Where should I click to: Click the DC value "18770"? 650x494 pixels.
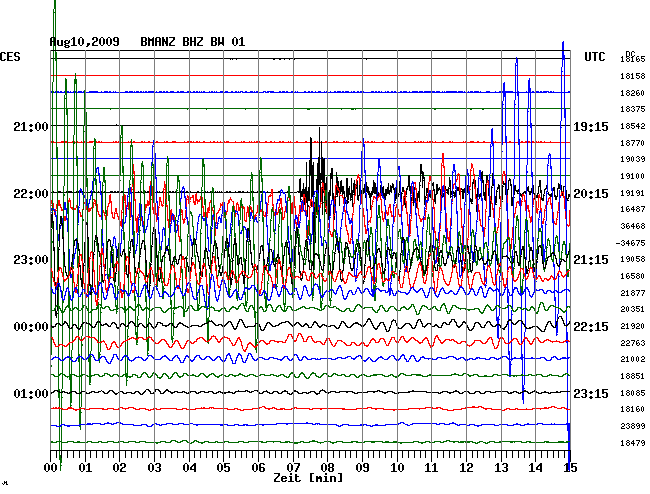[633, 143]
